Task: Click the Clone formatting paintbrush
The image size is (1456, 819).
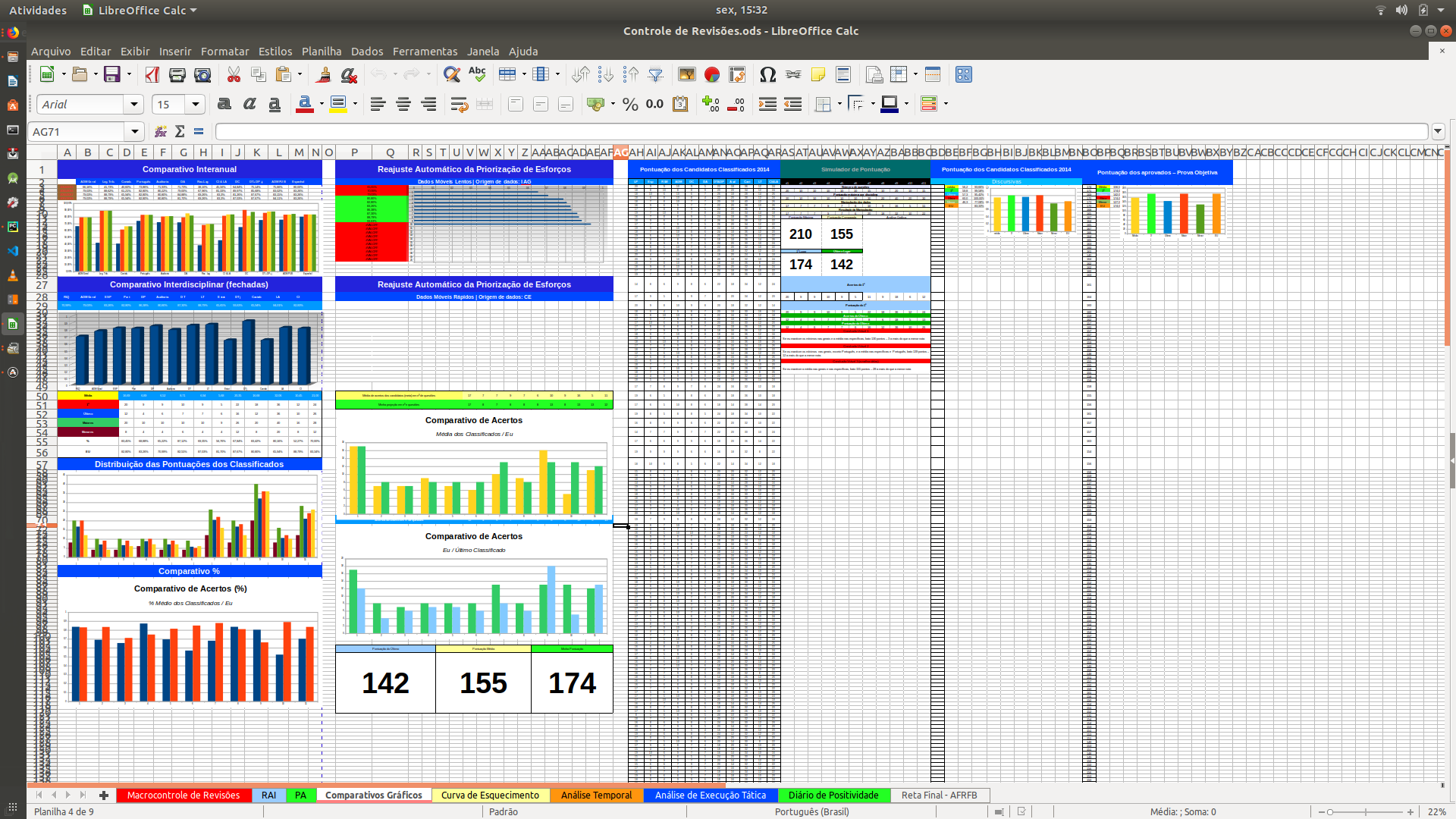Action: tap(324, 74)
